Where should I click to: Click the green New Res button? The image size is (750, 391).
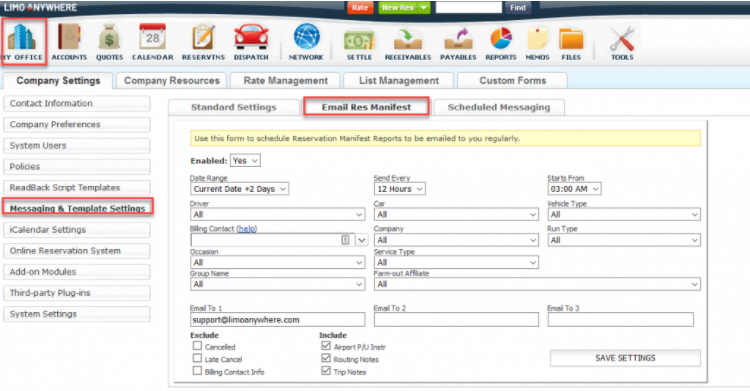[x=398, y=8]
